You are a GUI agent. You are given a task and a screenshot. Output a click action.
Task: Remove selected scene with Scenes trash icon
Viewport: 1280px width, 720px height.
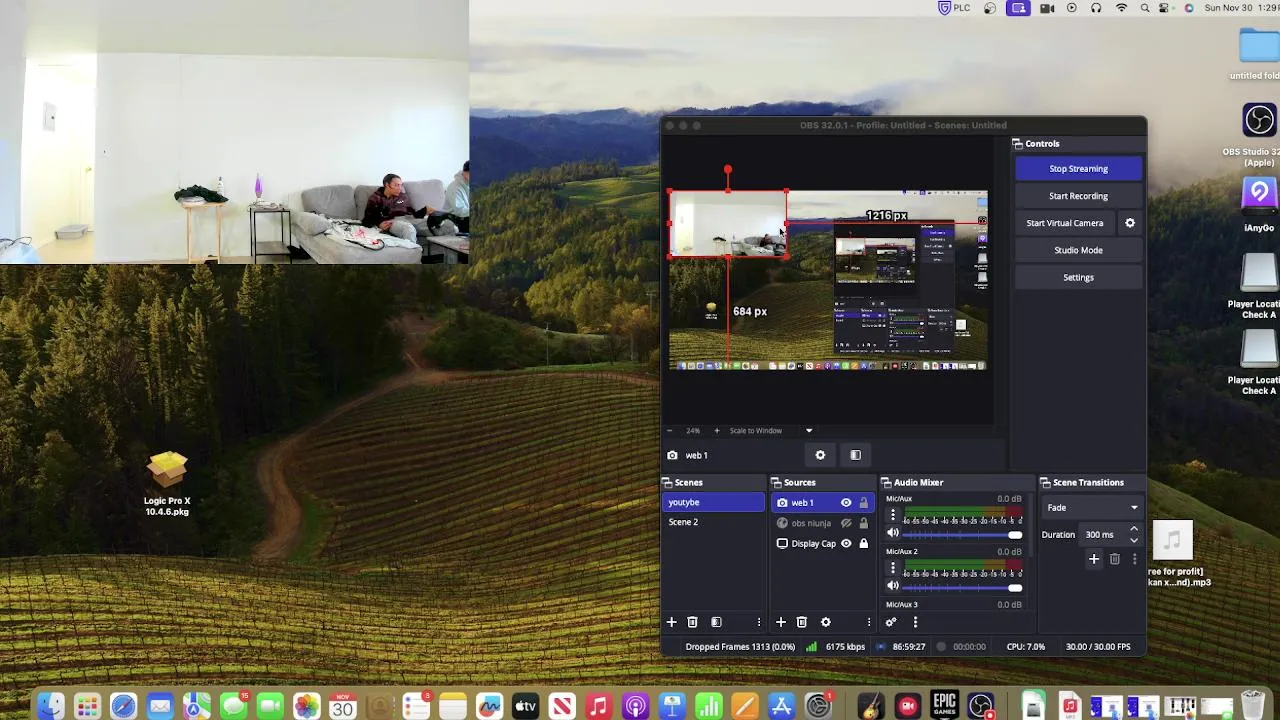click(x=692, y=622)
